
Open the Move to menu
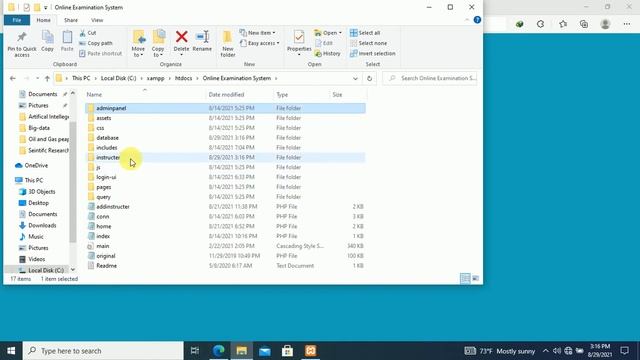138,44
